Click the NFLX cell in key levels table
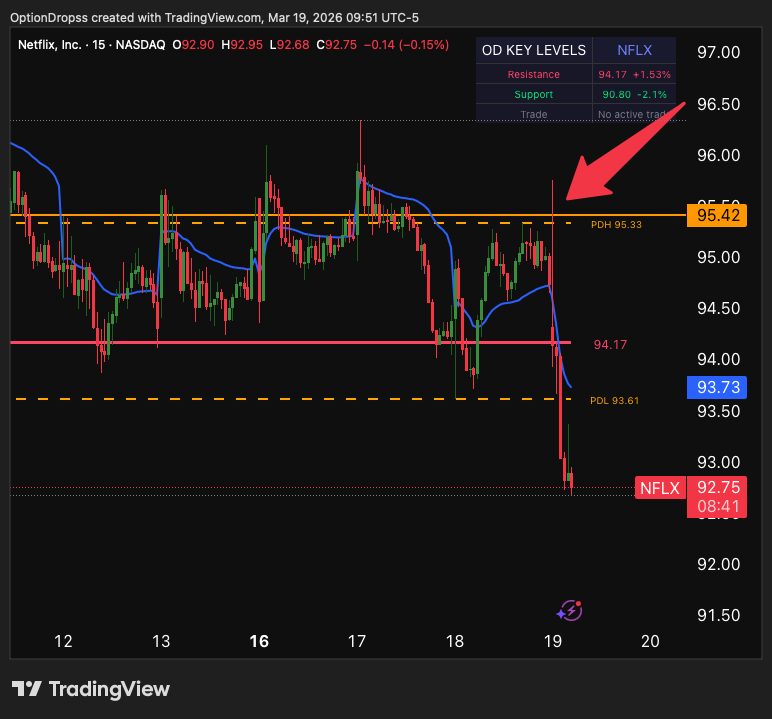Viewport: 772px width, 719px height. tap(634, 50)
